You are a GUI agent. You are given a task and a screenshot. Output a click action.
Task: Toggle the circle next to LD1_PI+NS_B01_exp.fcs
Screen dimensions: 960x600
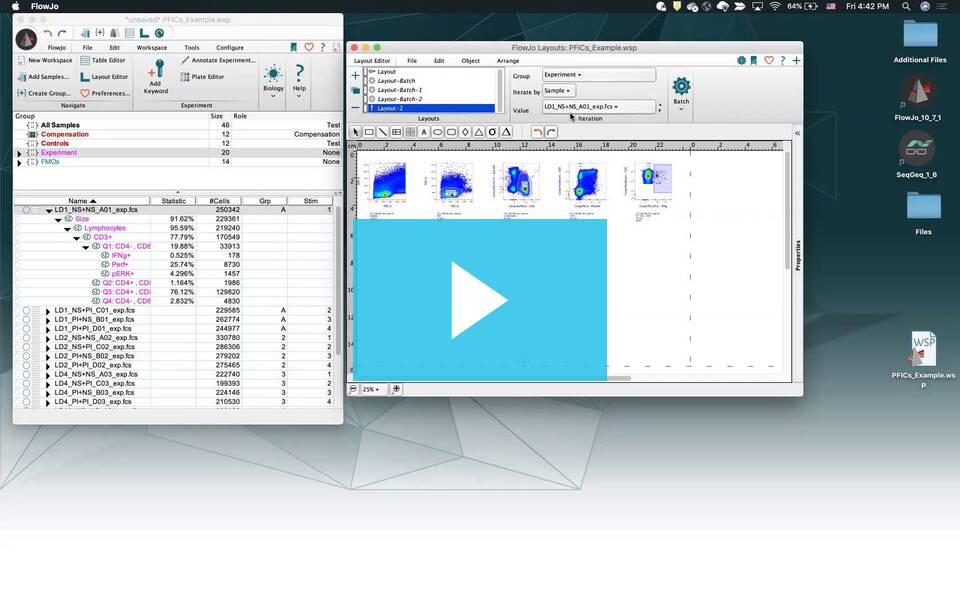click(26, 320)
